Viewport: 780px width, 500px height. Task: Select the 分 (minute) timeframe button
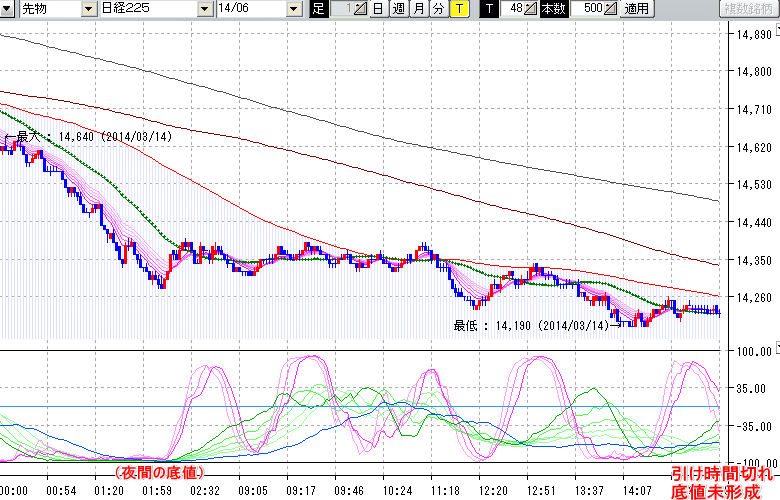[x=439, y=9]
